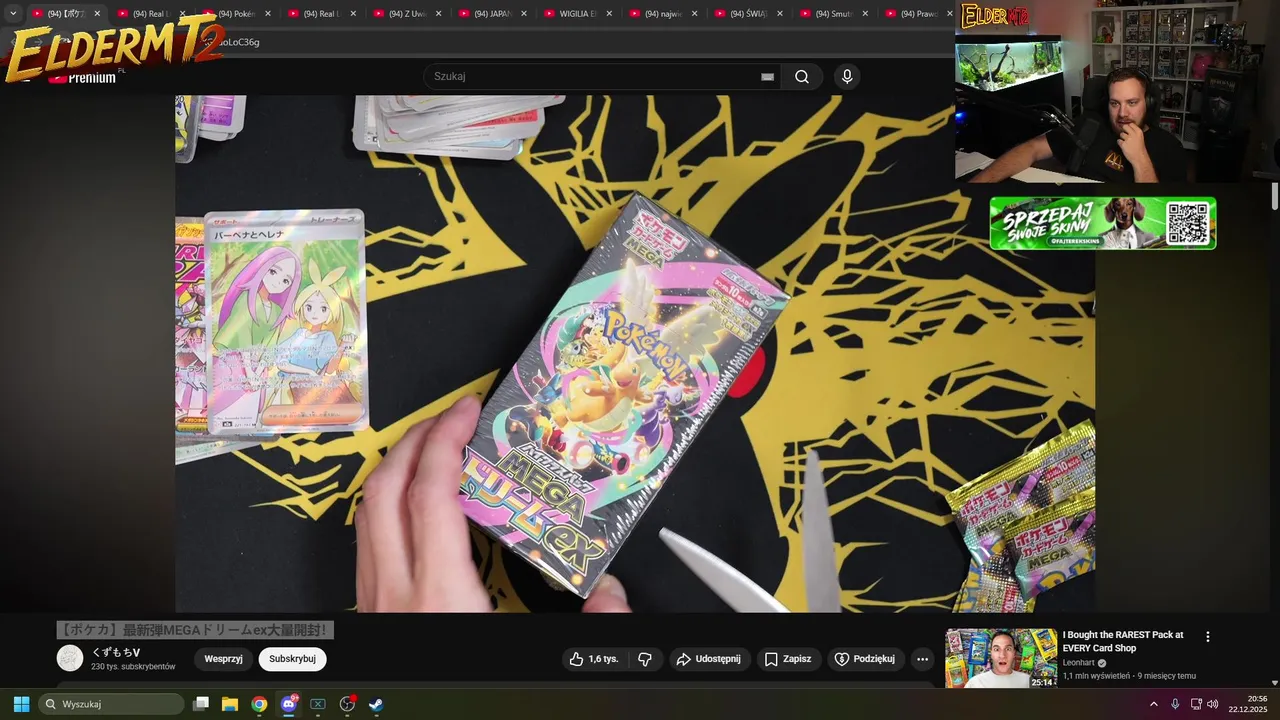
Task: Start voice search with the microphone icon
Action: [847, 77]
